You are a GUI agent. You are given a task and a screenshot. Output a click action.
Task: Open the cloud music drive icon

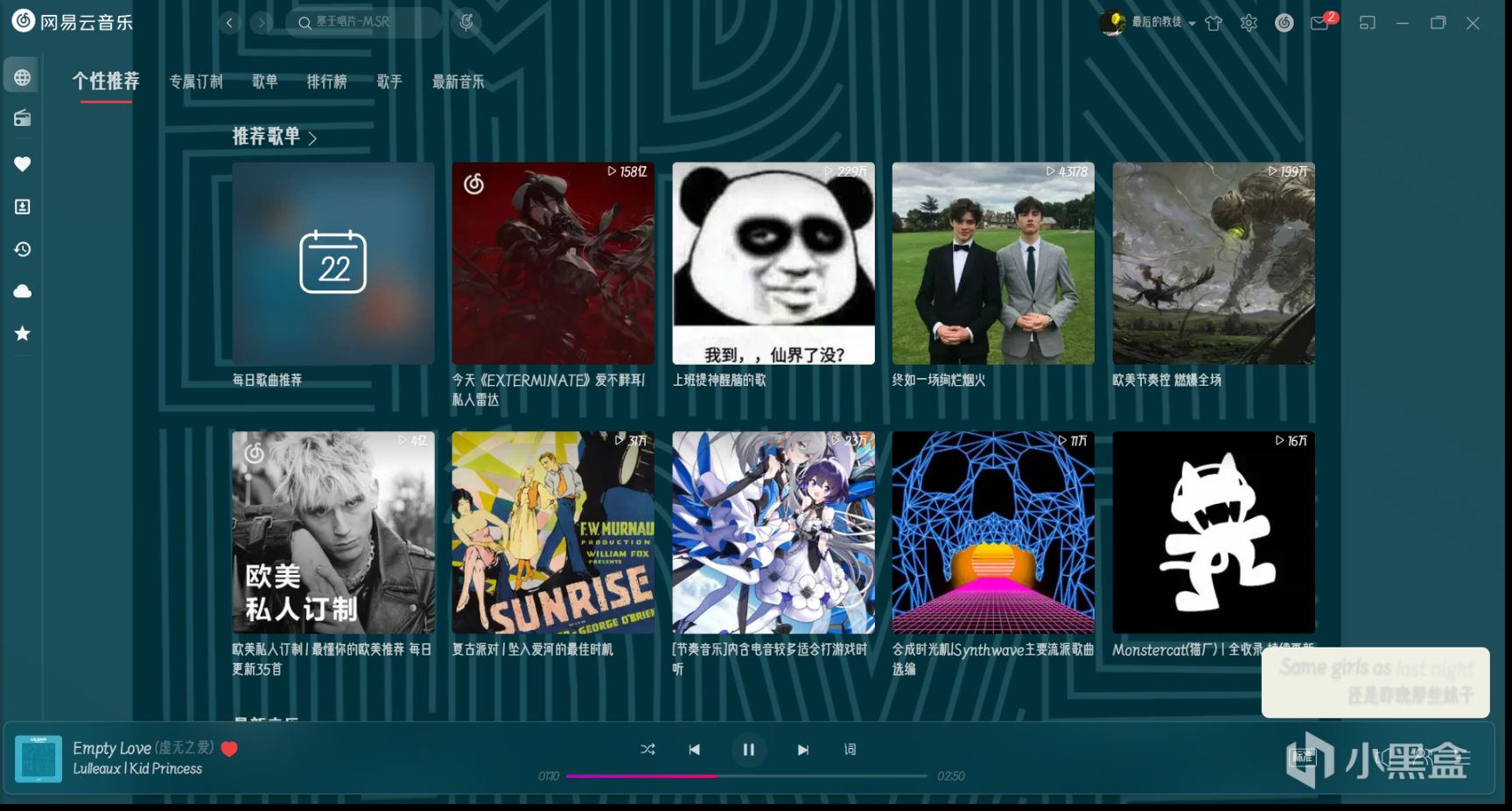[23, 291]
